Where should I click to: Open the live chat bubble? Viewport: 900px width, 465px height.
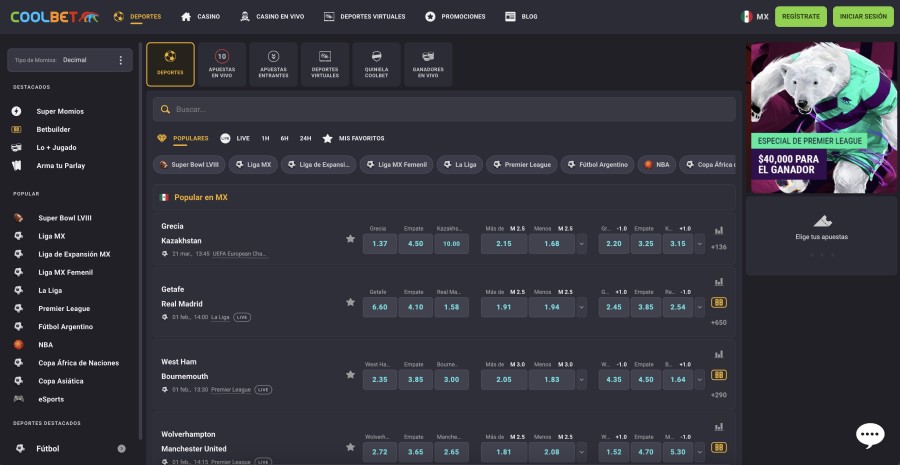point(870,435)
